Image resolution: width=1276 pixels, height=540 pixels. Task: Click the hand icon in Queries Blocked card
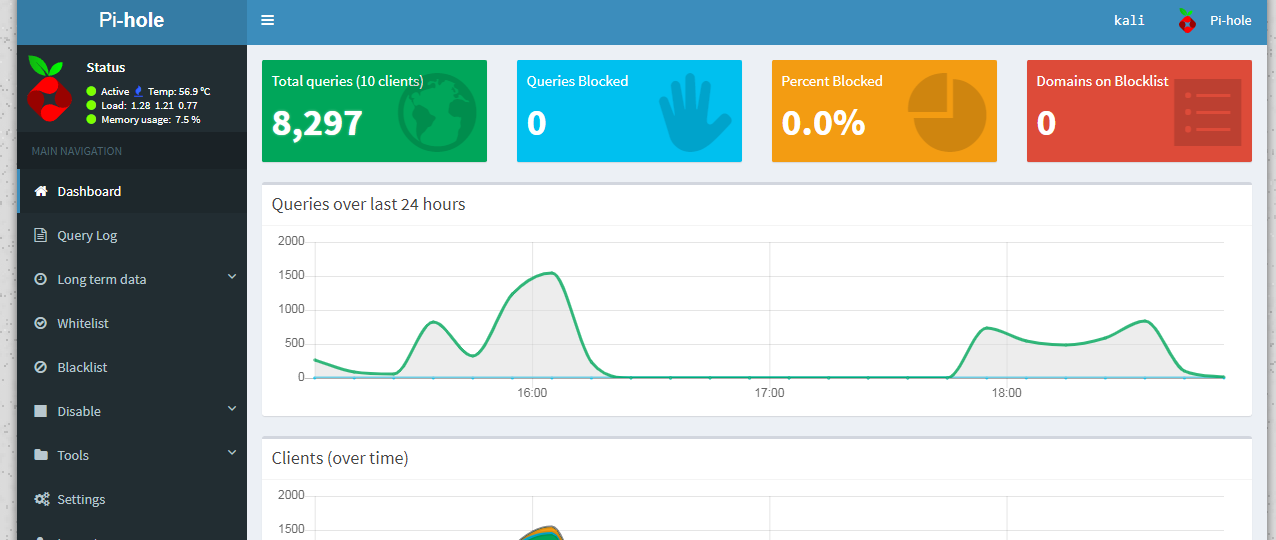point(695,112)
